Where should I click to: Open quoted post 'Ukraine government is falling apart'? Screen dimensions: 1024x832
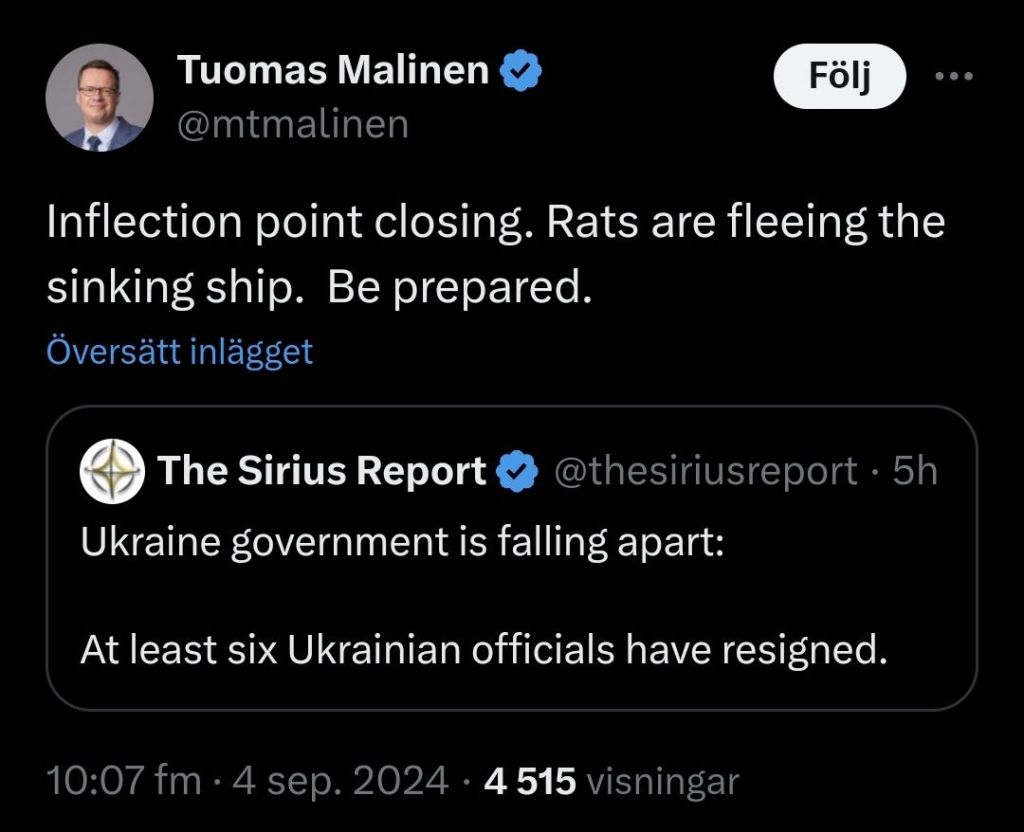[x=400, y=541]
